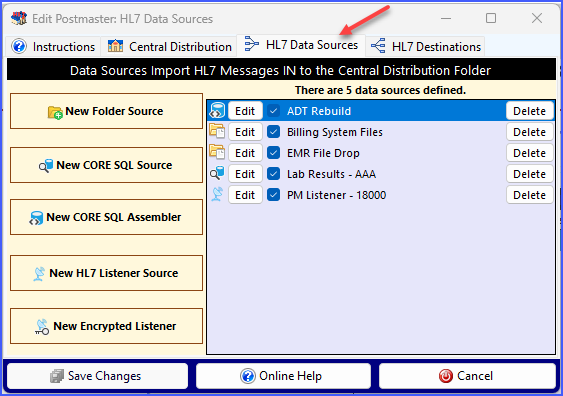Image resolution: width=563 pixels, height=396 pixels.
Task: Toggle the EMR File Drop checkbox
Action: pyautogui.click(x=274, y=153)
